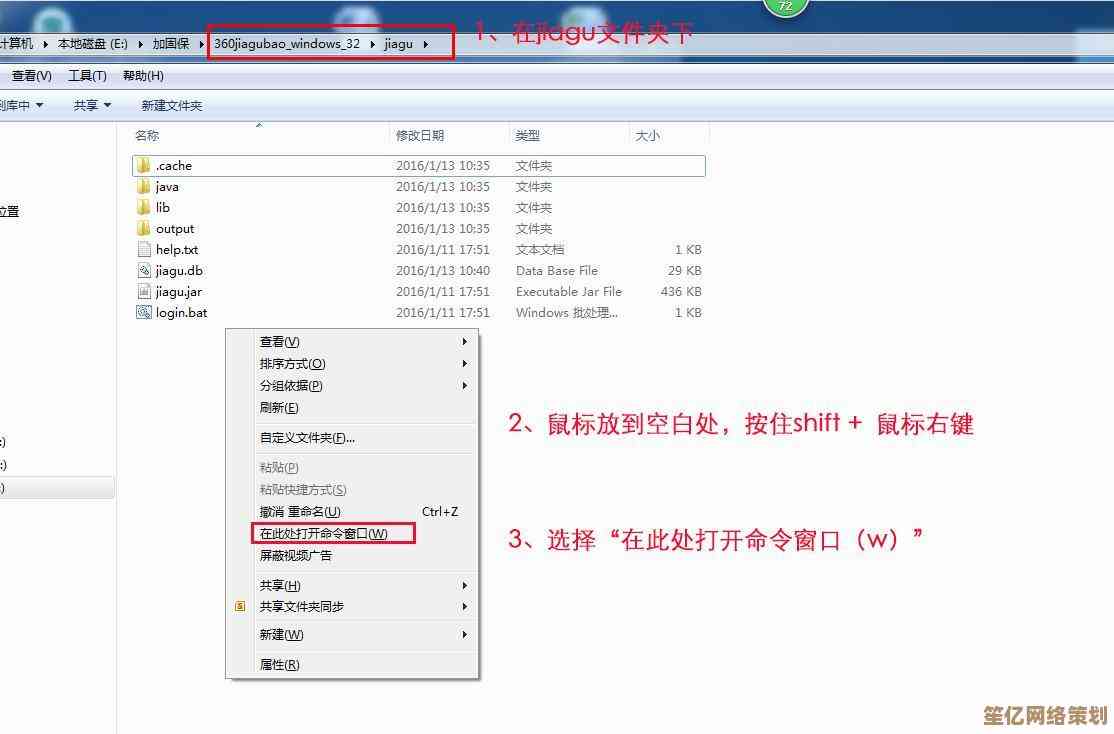Screen dimensions: 1114x734
Task: Click the jiagu.jar file icon
Action: 144,292
